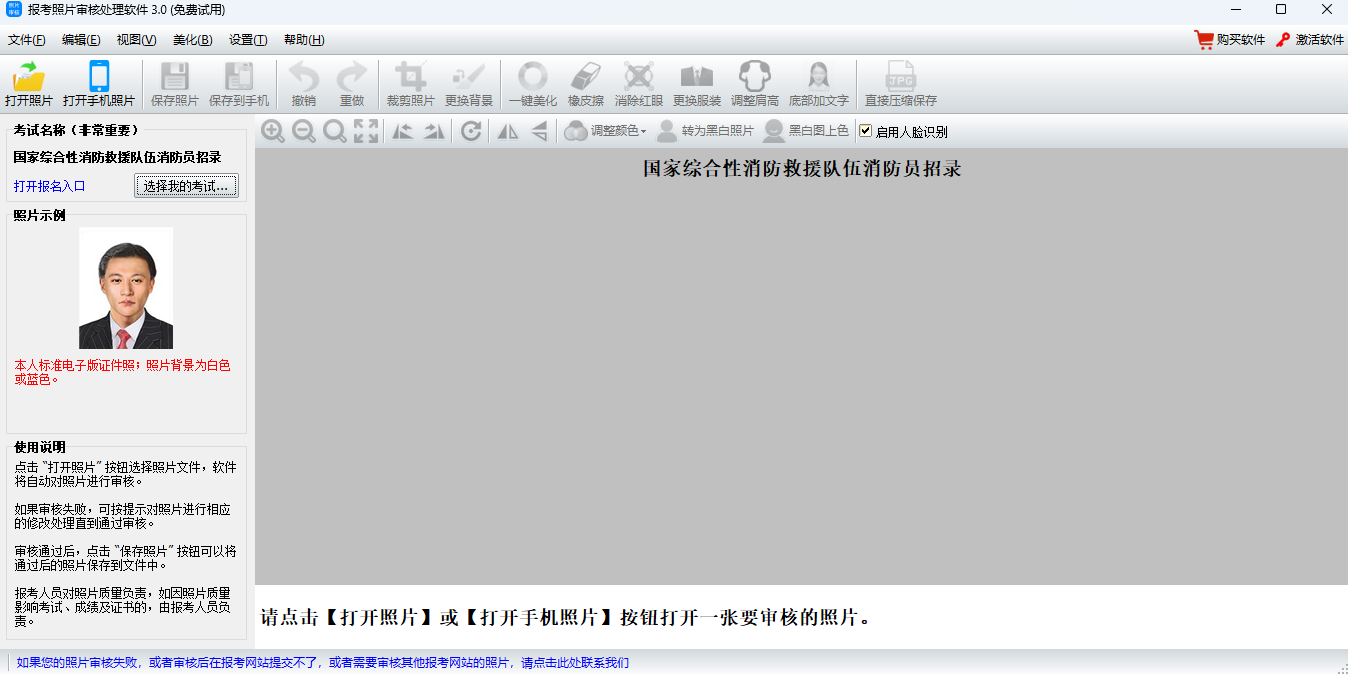Toggle the 启用人脸识别 checkbox
Screen dimensions: 1348x674
click(x=866, y=131)
